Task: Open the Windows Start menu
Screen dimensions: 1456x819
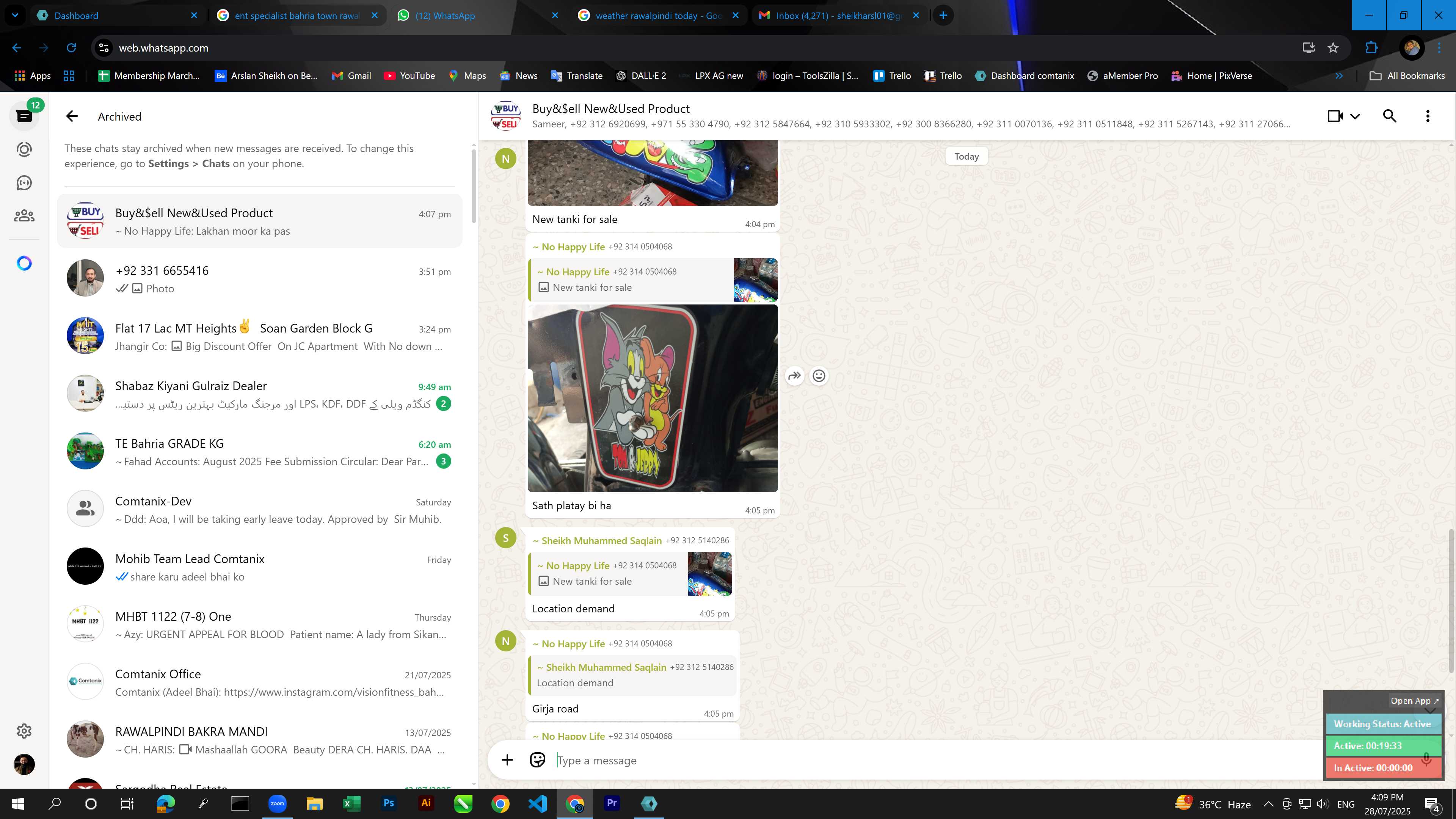Action: pos(17,803)
